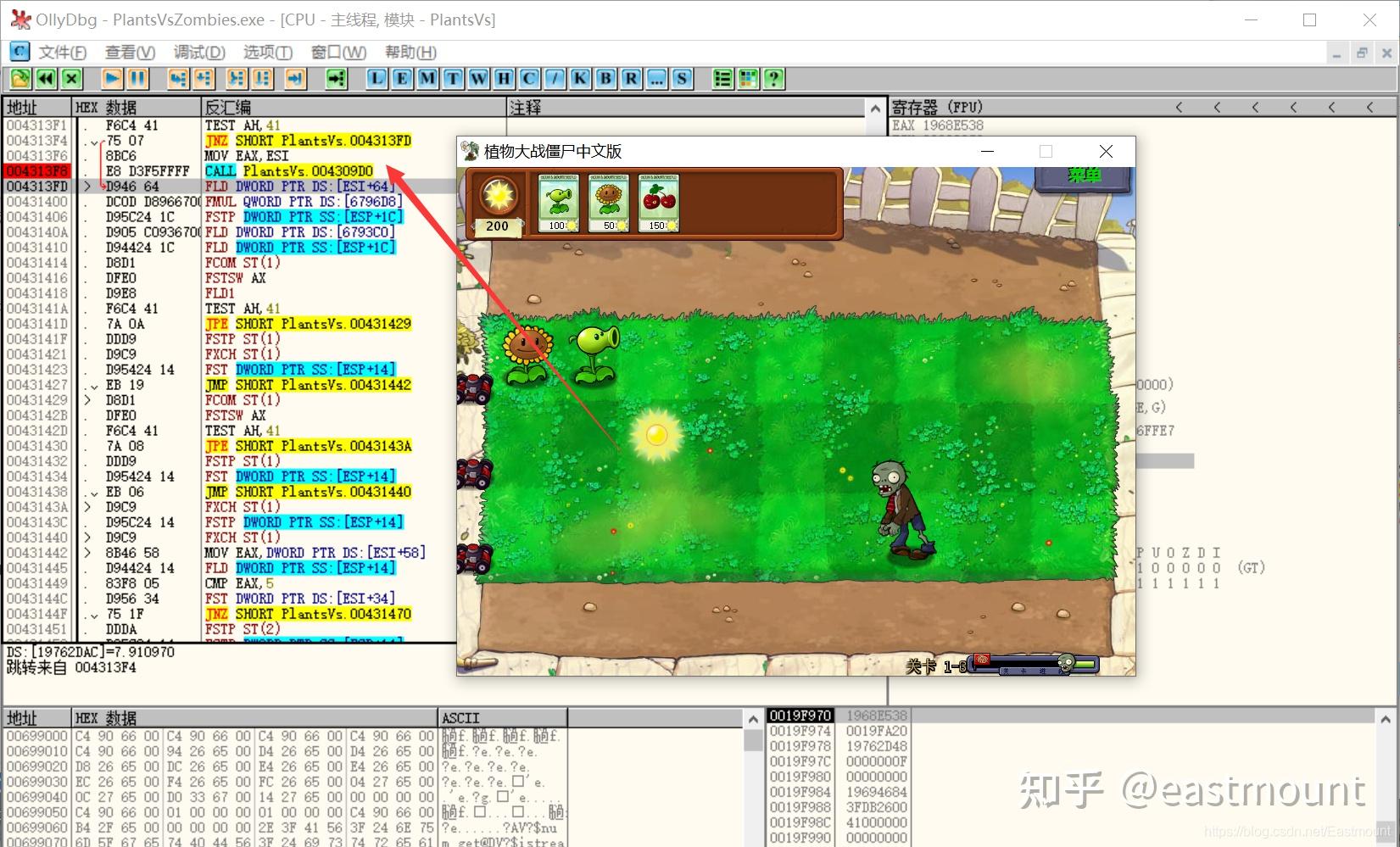Run the program using the play toolbar icon
1400x847 pixels.
click(x=111, y=78)
